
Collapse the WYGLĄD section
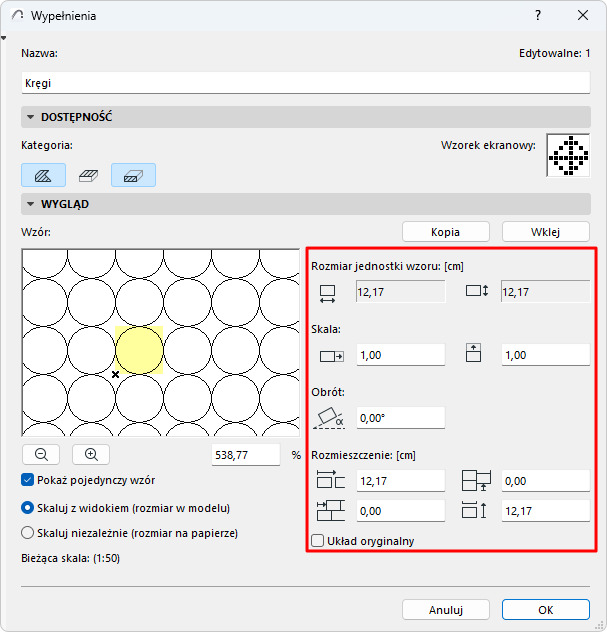pyautogui.click(x=30, y=204)
